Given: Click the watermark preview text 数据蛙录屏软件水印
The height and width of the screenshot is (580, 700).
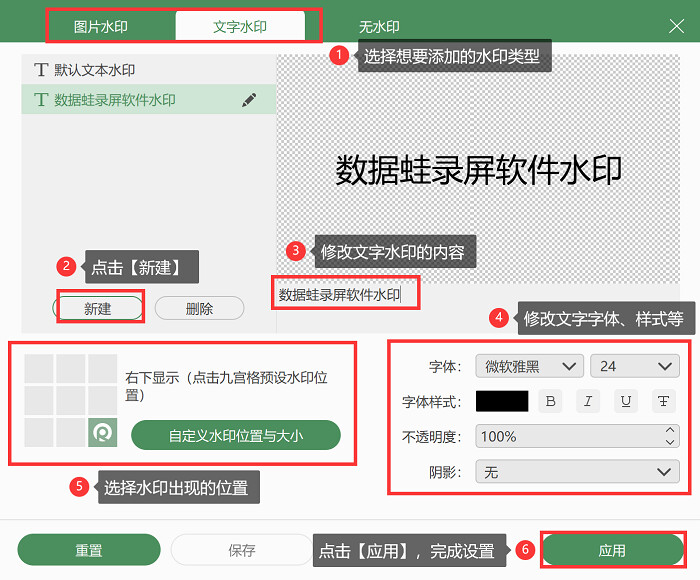Looking at the screenshot, I should click(x=478, y=170).
